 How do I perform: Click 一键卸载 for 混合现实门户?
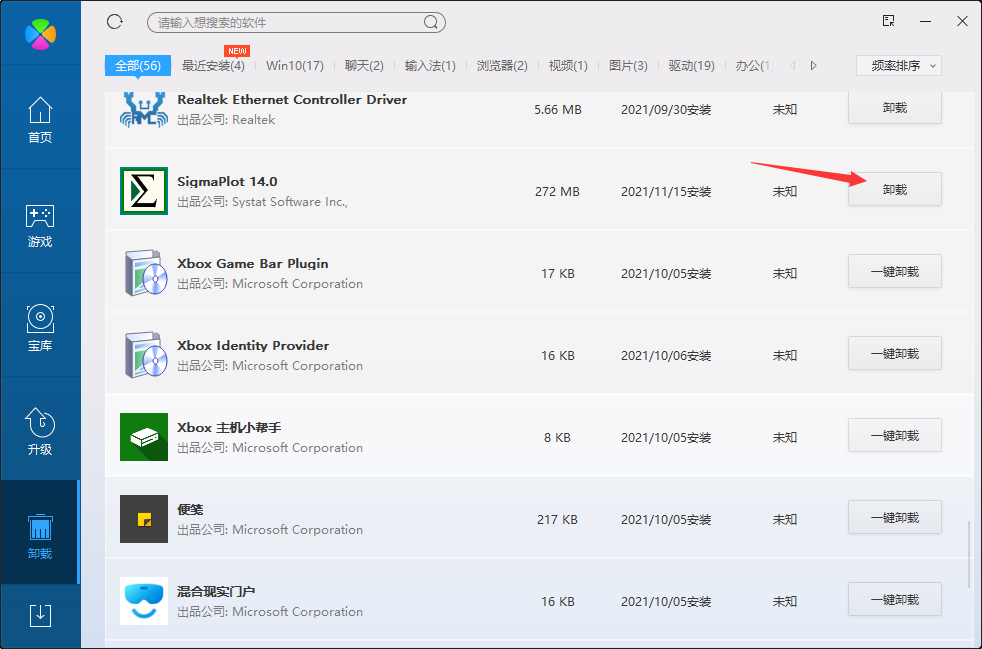tap(894, 600)
